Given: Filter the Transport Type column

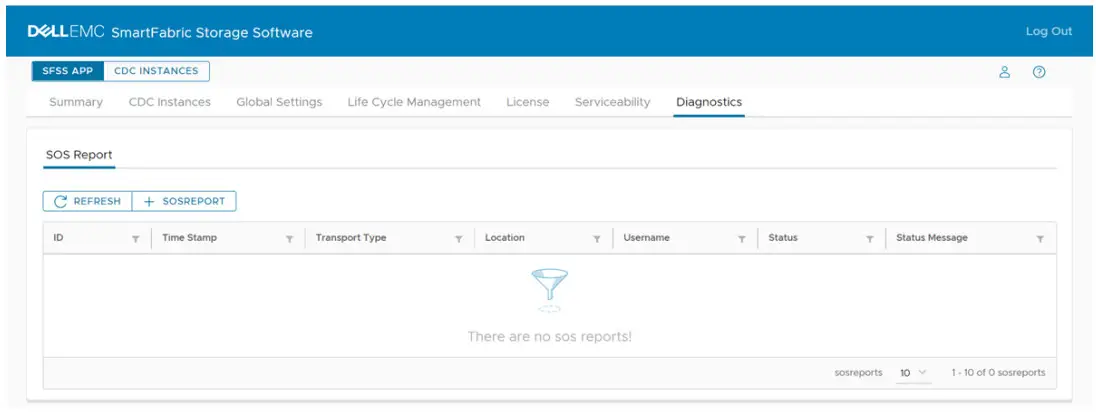Looking at the screenshot, I should pos(459,239).
